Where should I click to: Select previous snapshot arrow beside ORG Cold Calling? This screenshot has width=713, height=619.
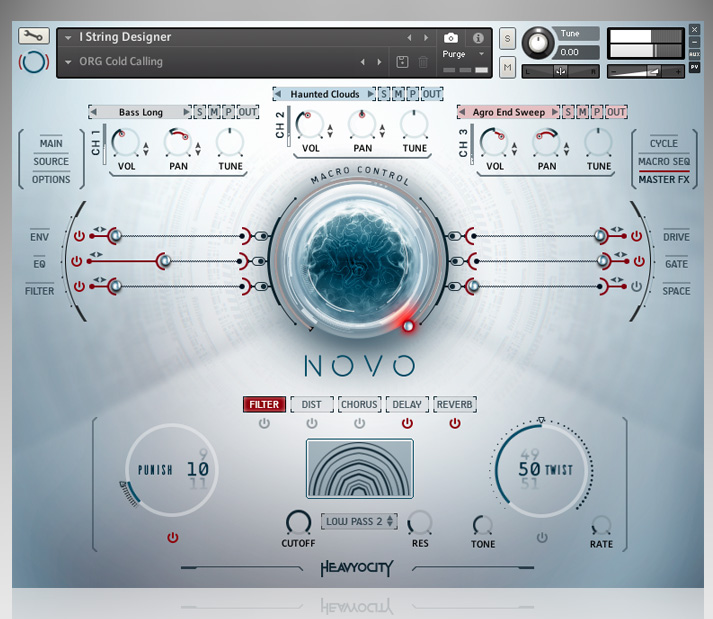(x=362, y=61)
